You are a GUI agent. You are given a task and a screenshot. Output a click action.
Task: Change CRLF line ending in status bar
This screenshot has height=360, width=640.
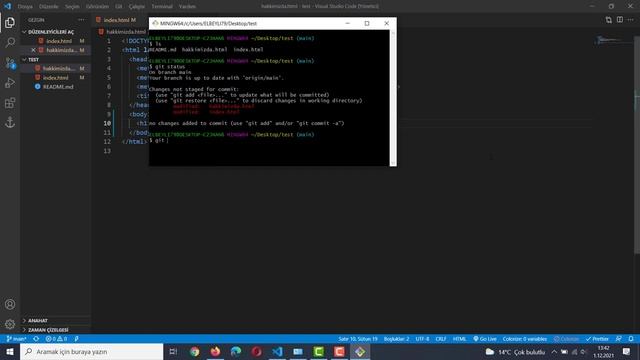click(441, 339)
